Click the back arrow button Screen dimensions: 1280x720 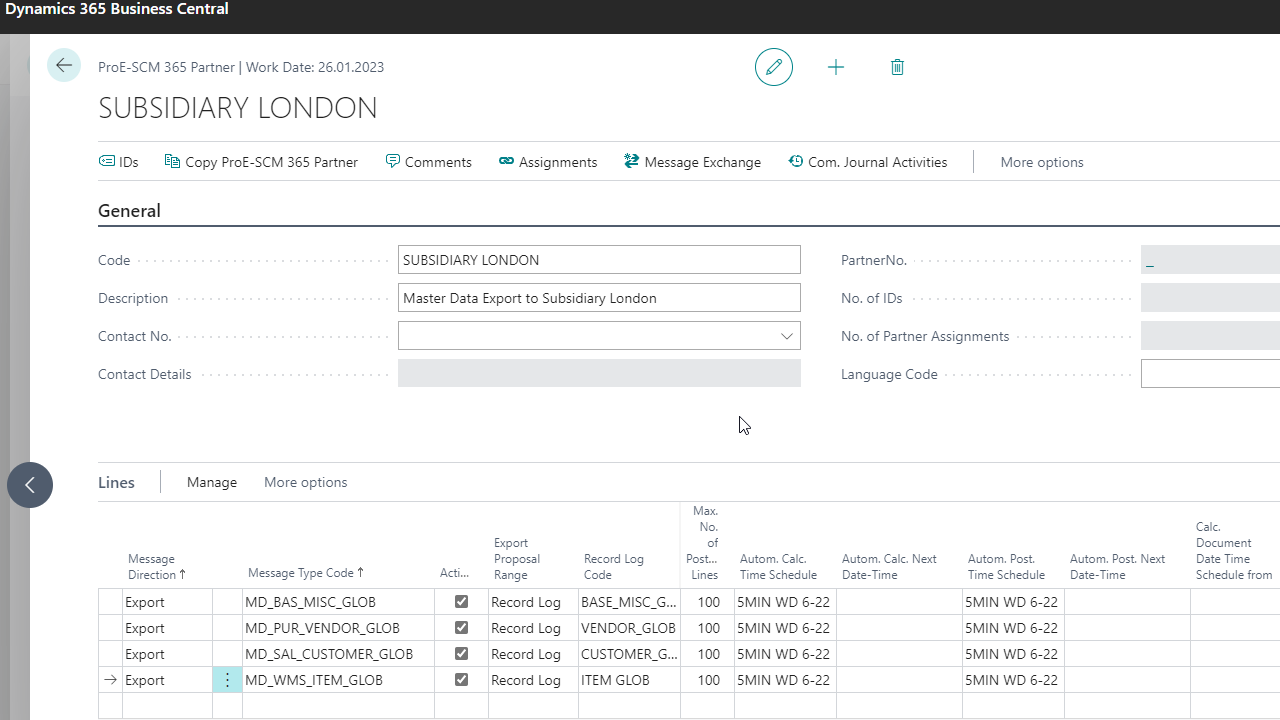64,66
